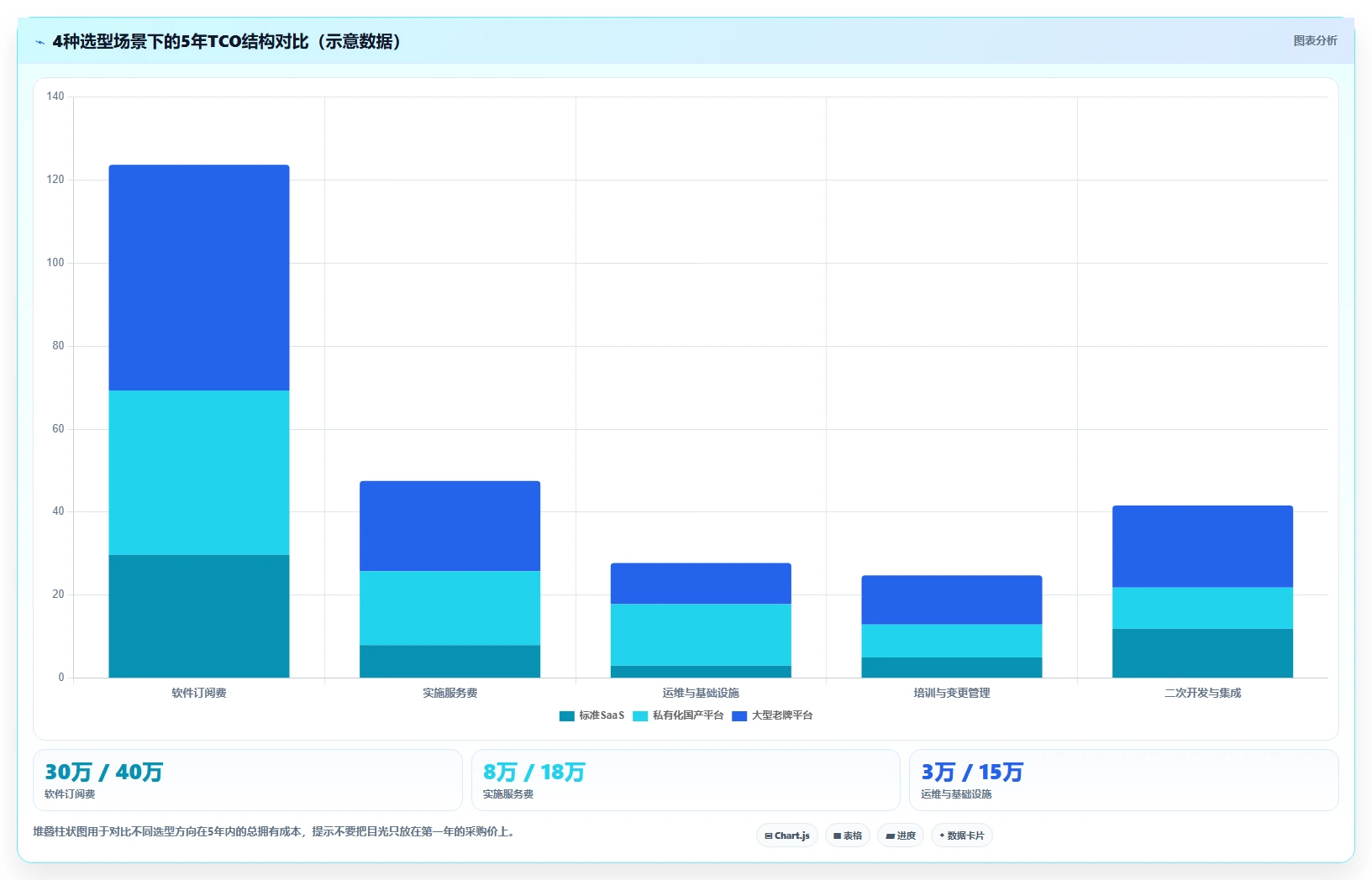This screenshot has height=880, width=1372.
Task: Click the 20 tick on the y-axis
Action: (58, 595)
